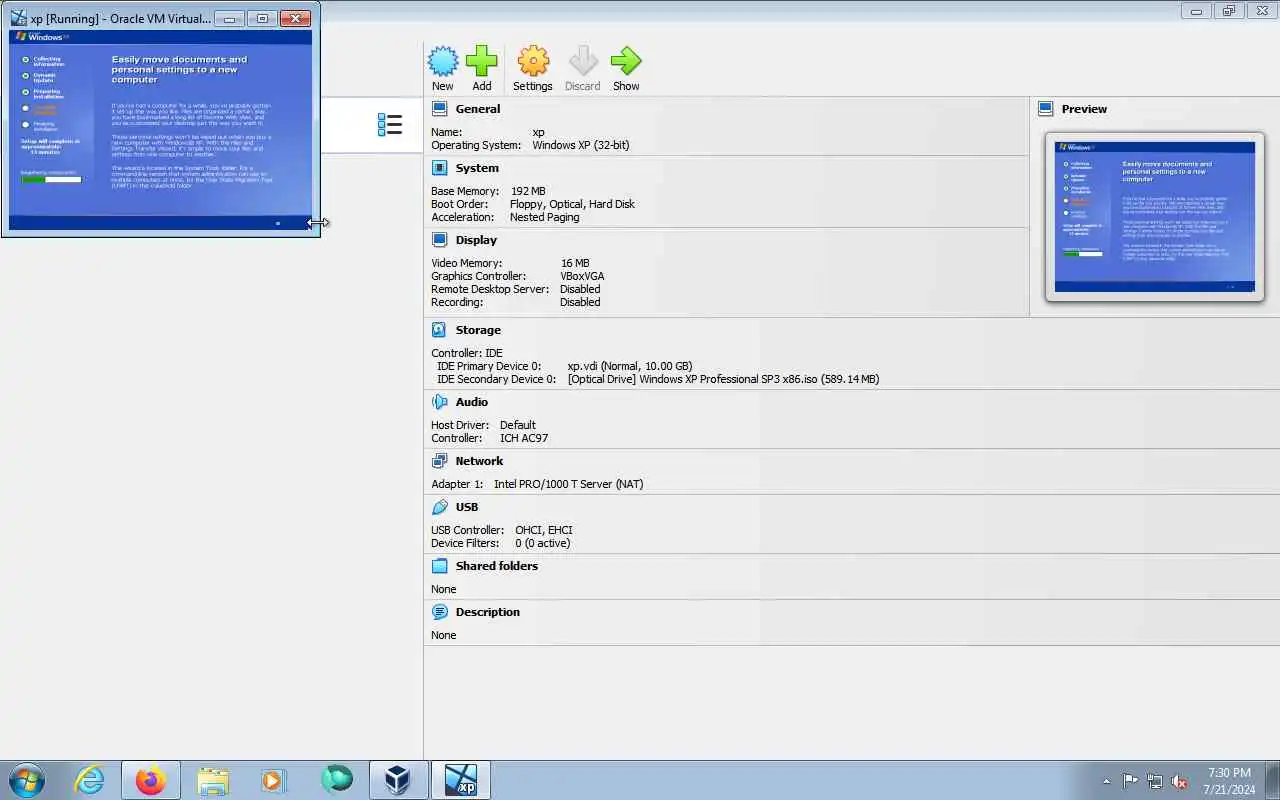Click the Name value "xp"
Viewport: 1280px width, 800px height.
pyautogui.click(x=538, y=132)
